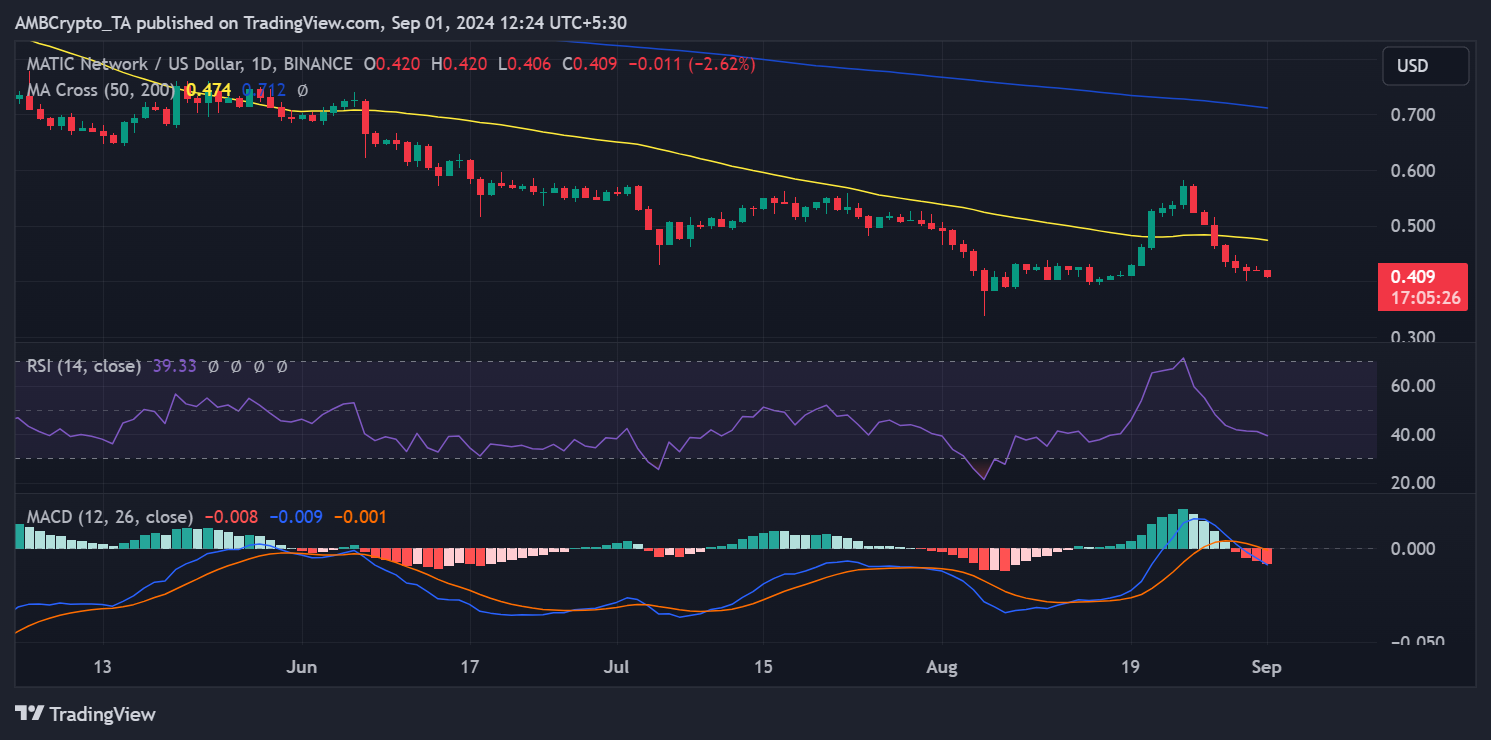Click the USD currency button
The width and height of the screenshot is (1491, 740).
pos(1426,66)
